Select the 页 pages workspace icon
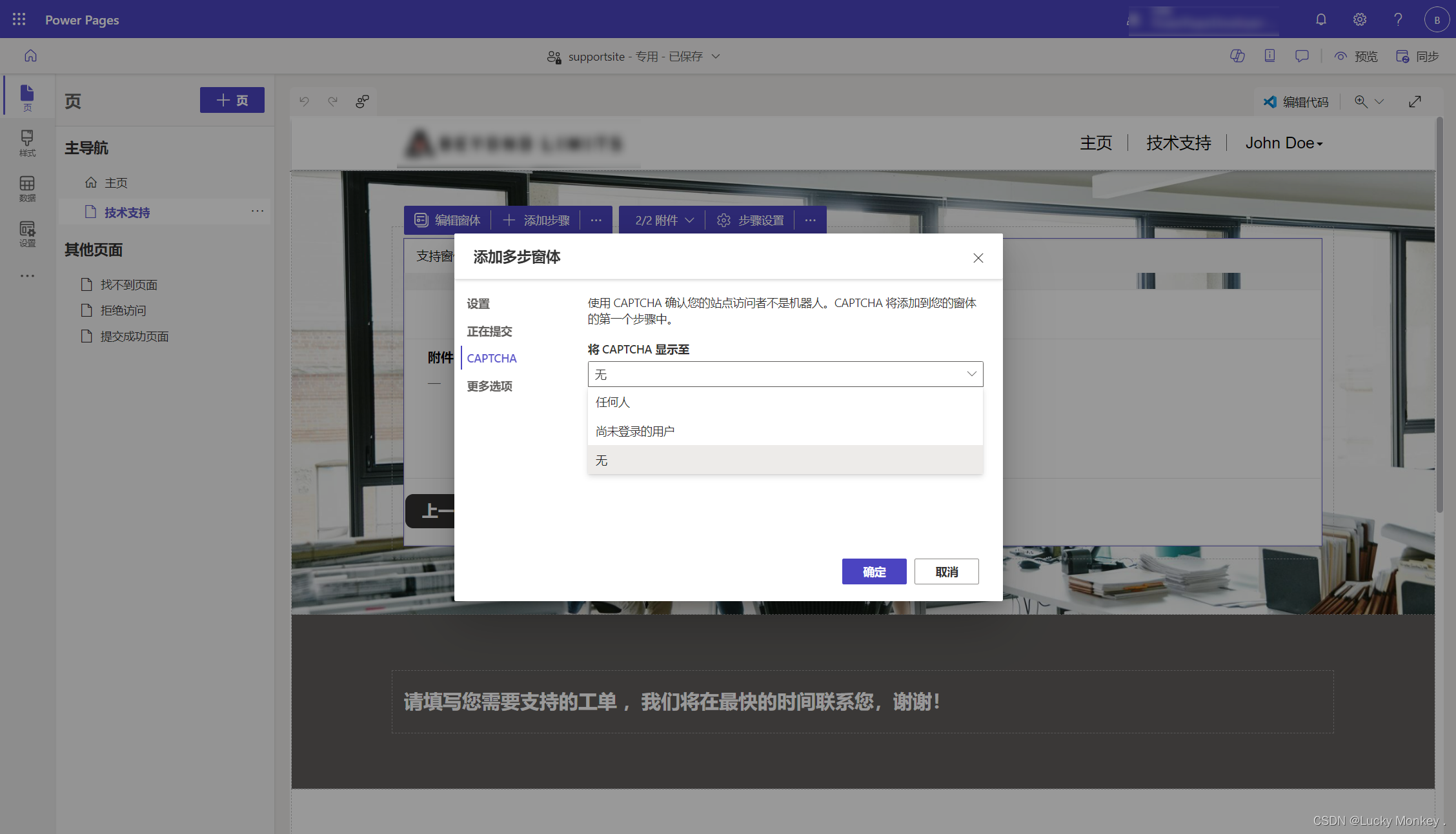Image resolution: width=1456 pixels, height=834 pixels. tap(27, 98)
